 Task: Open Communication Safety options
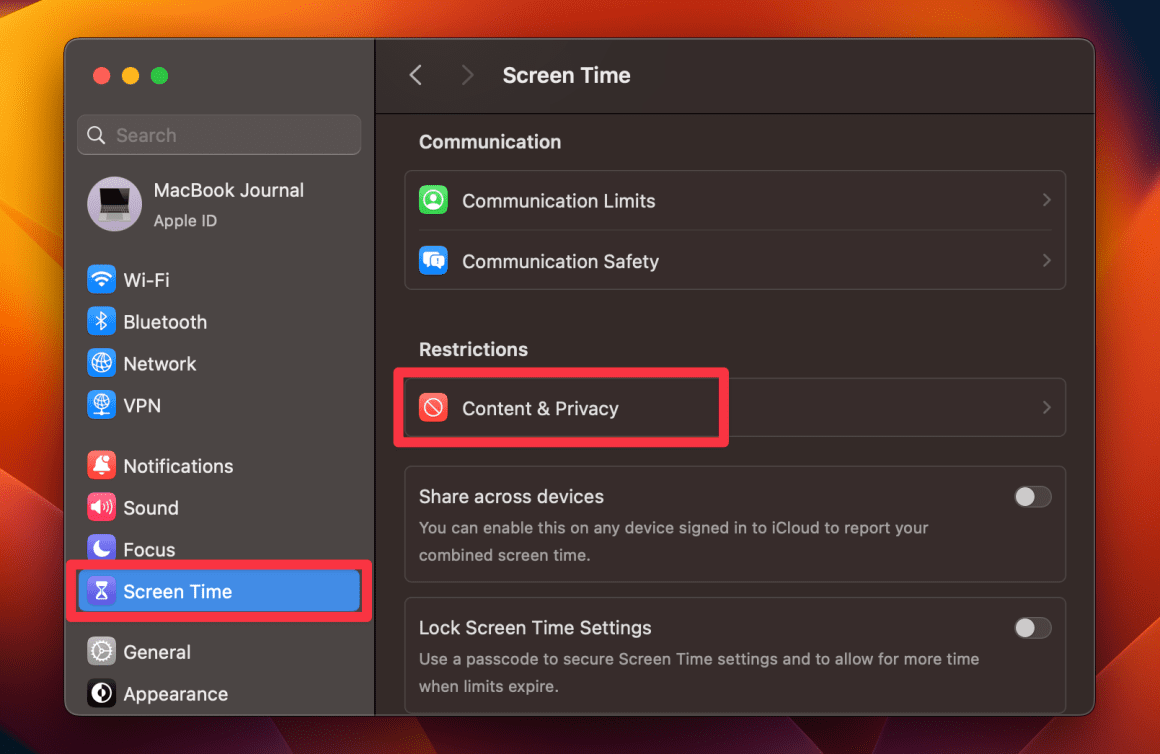[x=735, y=261]
